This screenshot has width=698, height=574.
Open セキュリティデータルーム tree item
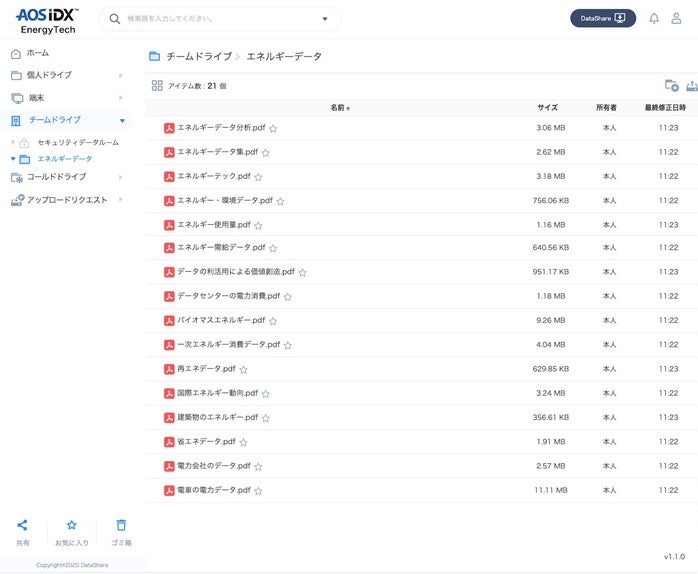pyautogui.click(x=78, y=142)
